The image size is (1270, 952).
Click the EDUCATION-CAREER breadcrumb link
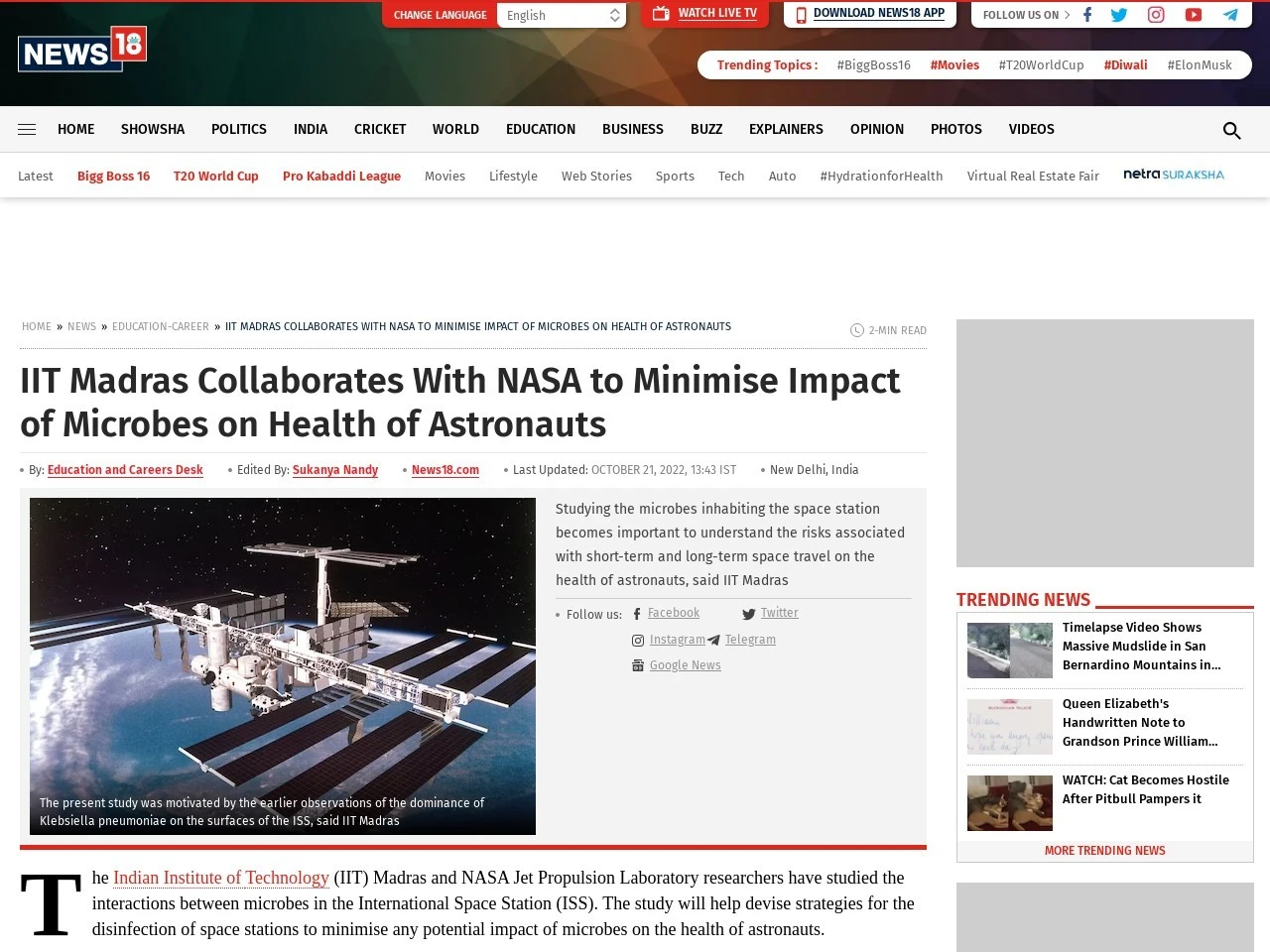[x=161, y=326]
